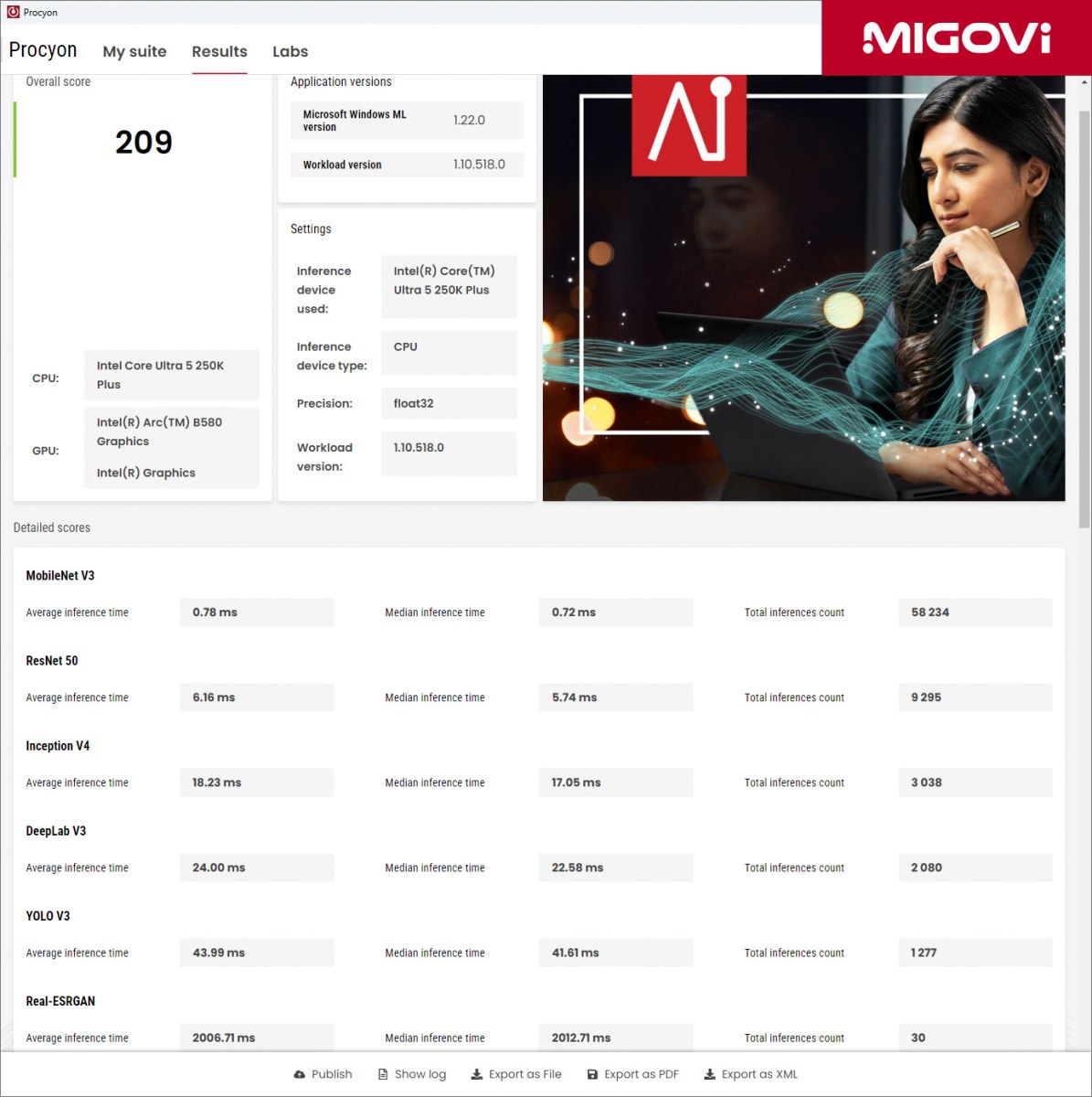The height and width of the screenshot is (1097, 1092).
Task: Click YOLO V3 median time 41.61 ms
Action: click(x=616, y=953)
